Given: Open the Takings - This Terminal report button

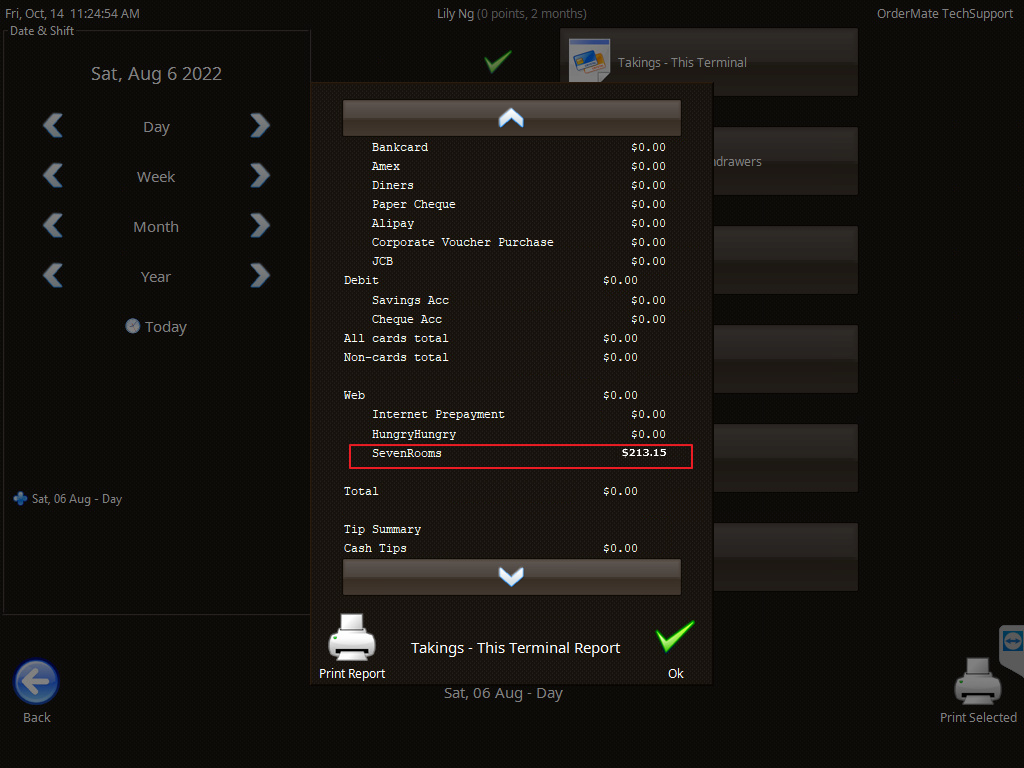Looking at the screenshot, I should click(709, 62).
